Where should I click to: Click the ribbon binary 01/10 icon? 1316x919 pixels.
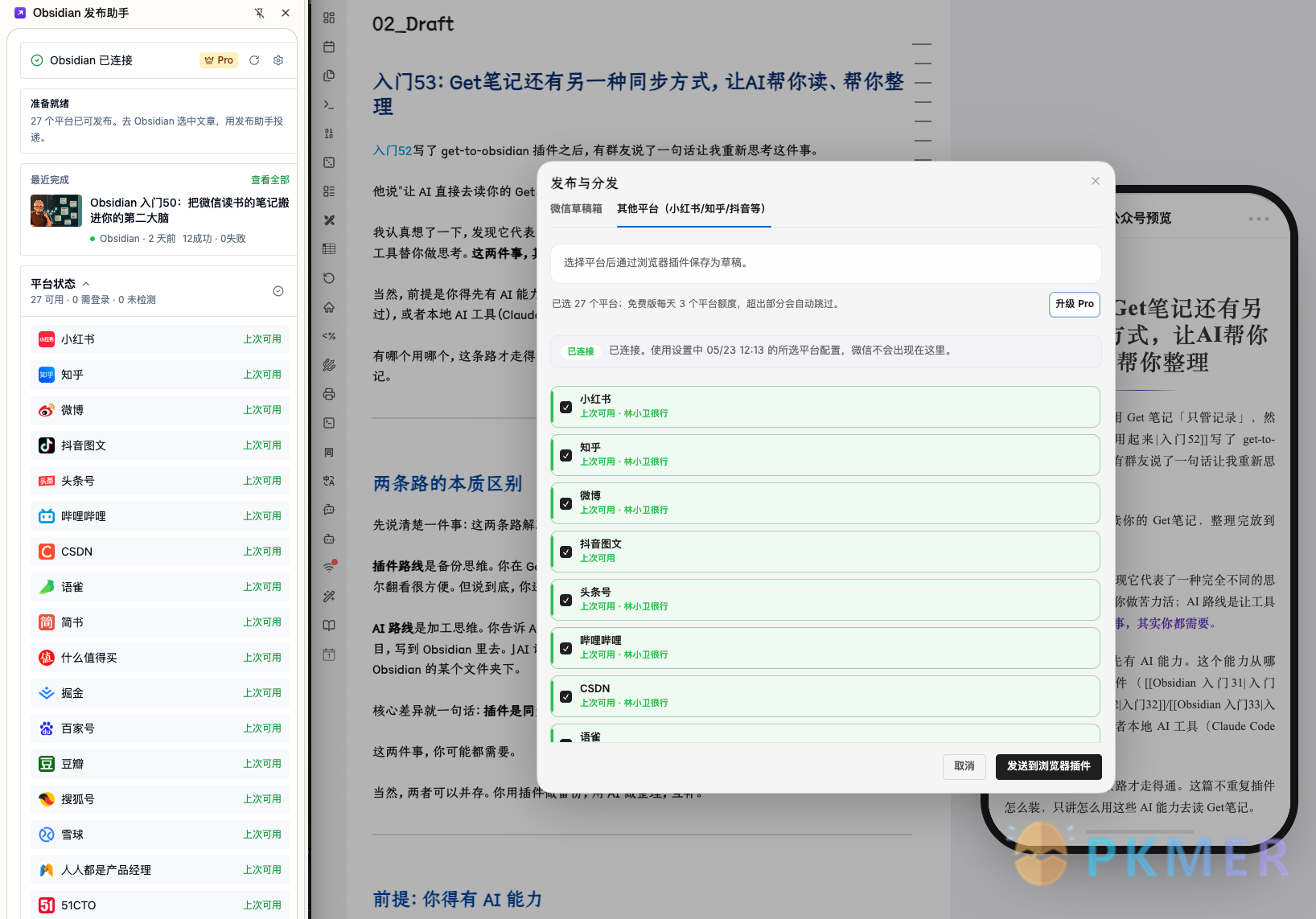(329, 133)
